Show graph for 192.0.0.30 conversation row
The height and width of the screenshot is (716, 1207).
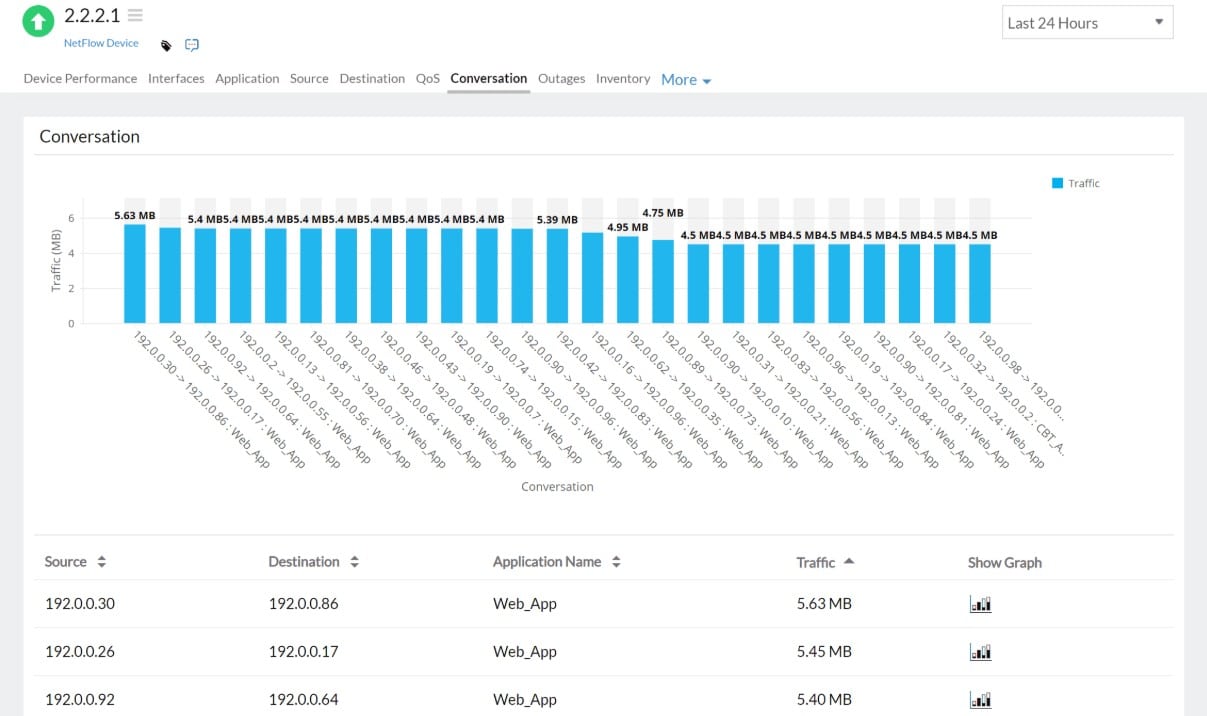(x=981, y=604)
